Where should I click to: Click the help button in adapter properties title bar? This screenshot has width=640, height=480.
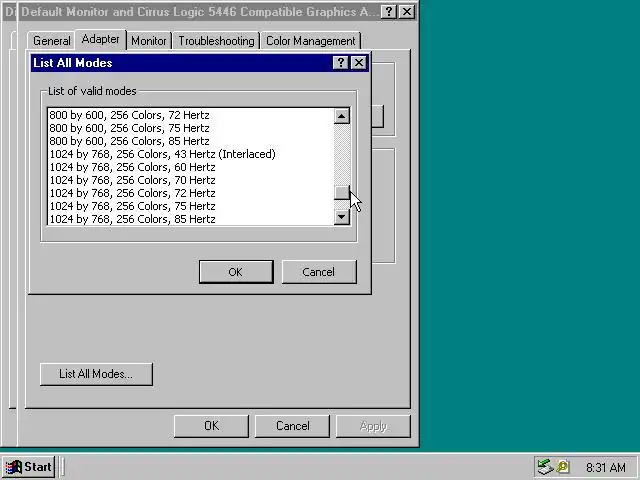tap(389, 11)
